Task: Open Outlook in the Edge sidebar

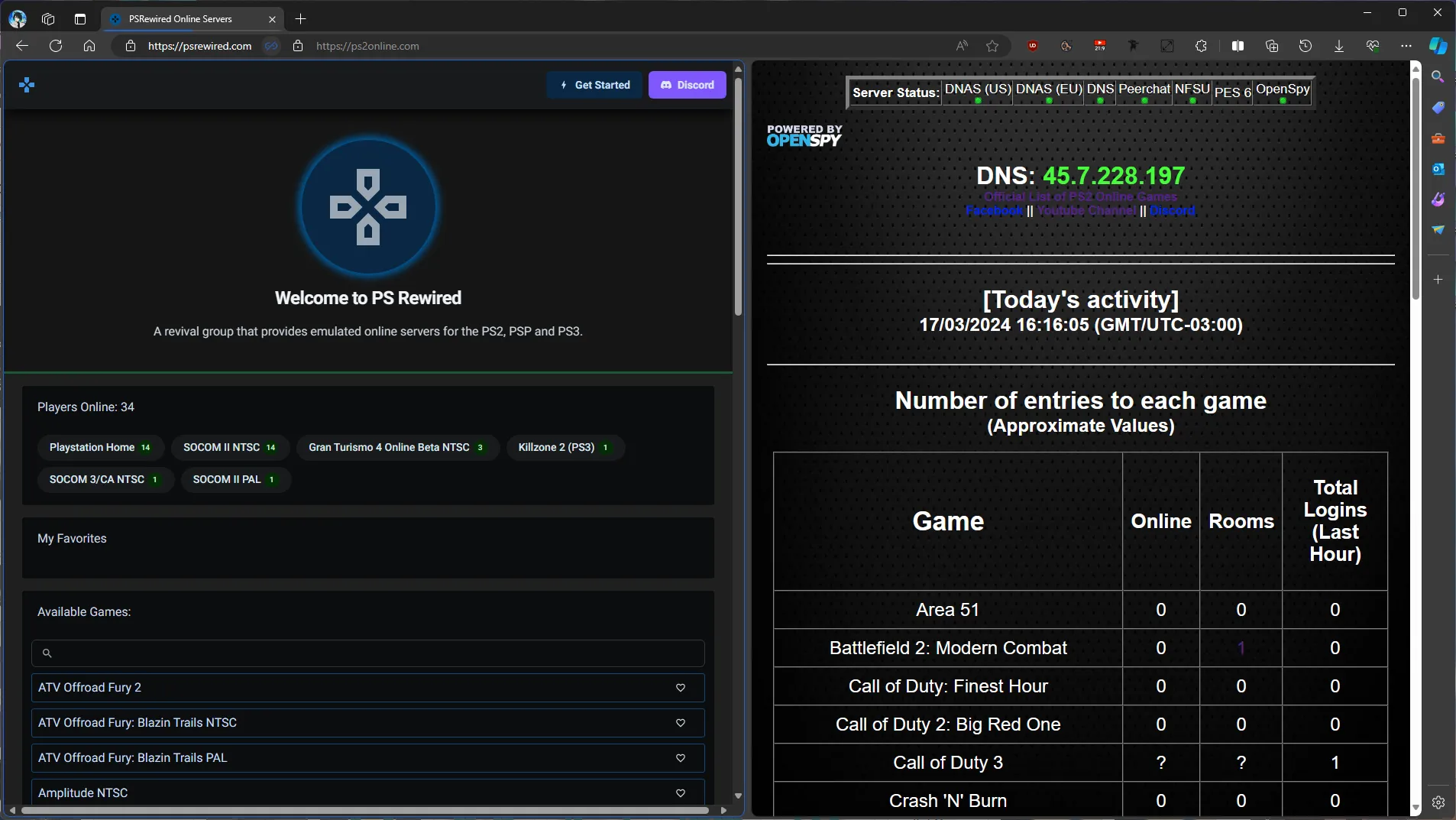Action: 1438,169
